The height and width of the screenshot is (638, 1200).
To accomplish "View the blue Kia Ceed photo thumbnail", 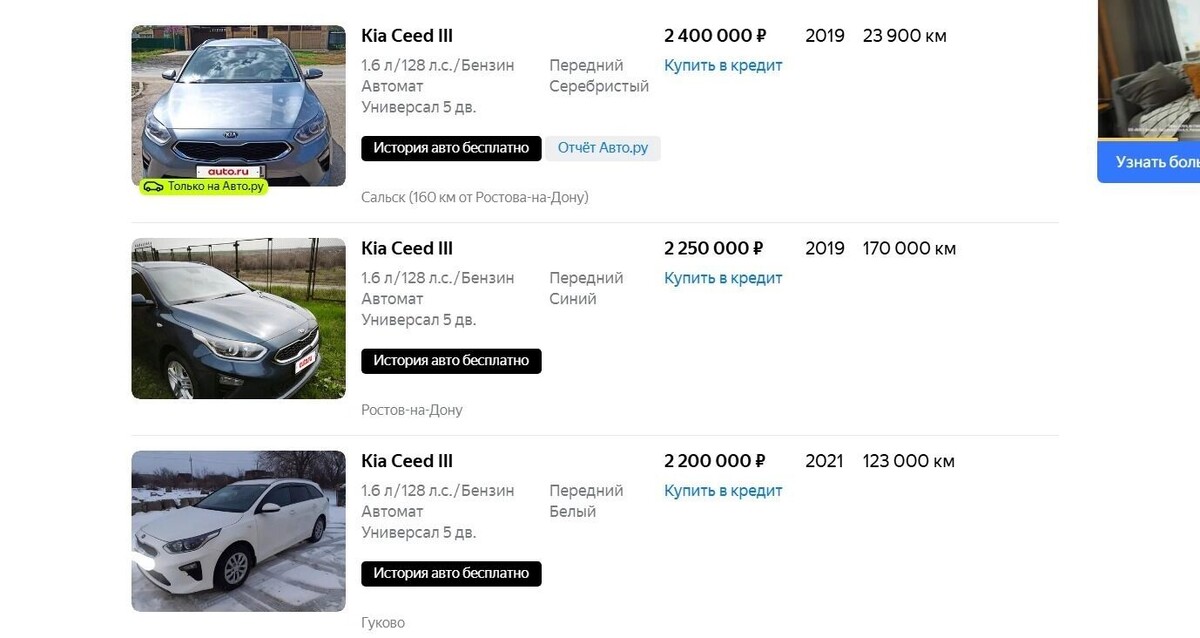I will pos(238,319).
